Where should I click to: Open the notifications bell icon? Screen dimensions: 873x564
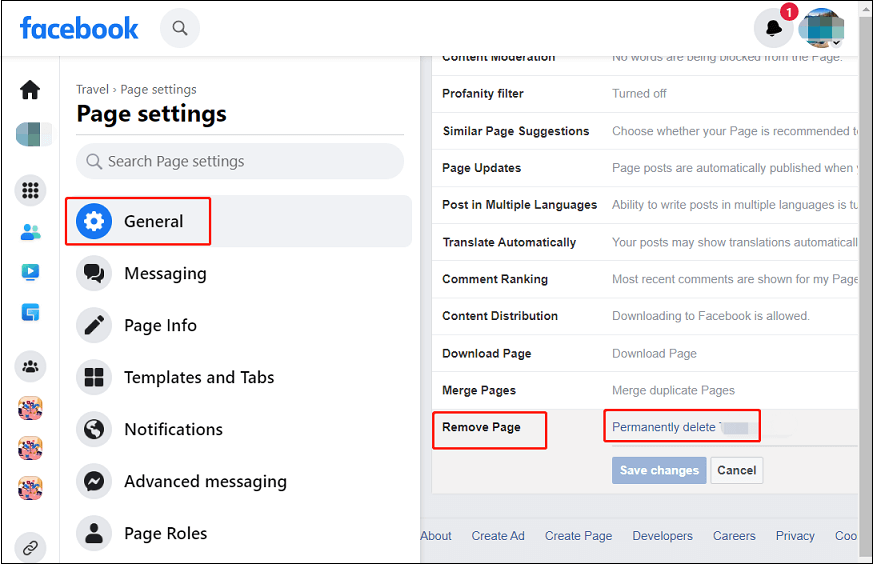pyautogui.click(x=774, y=29)
